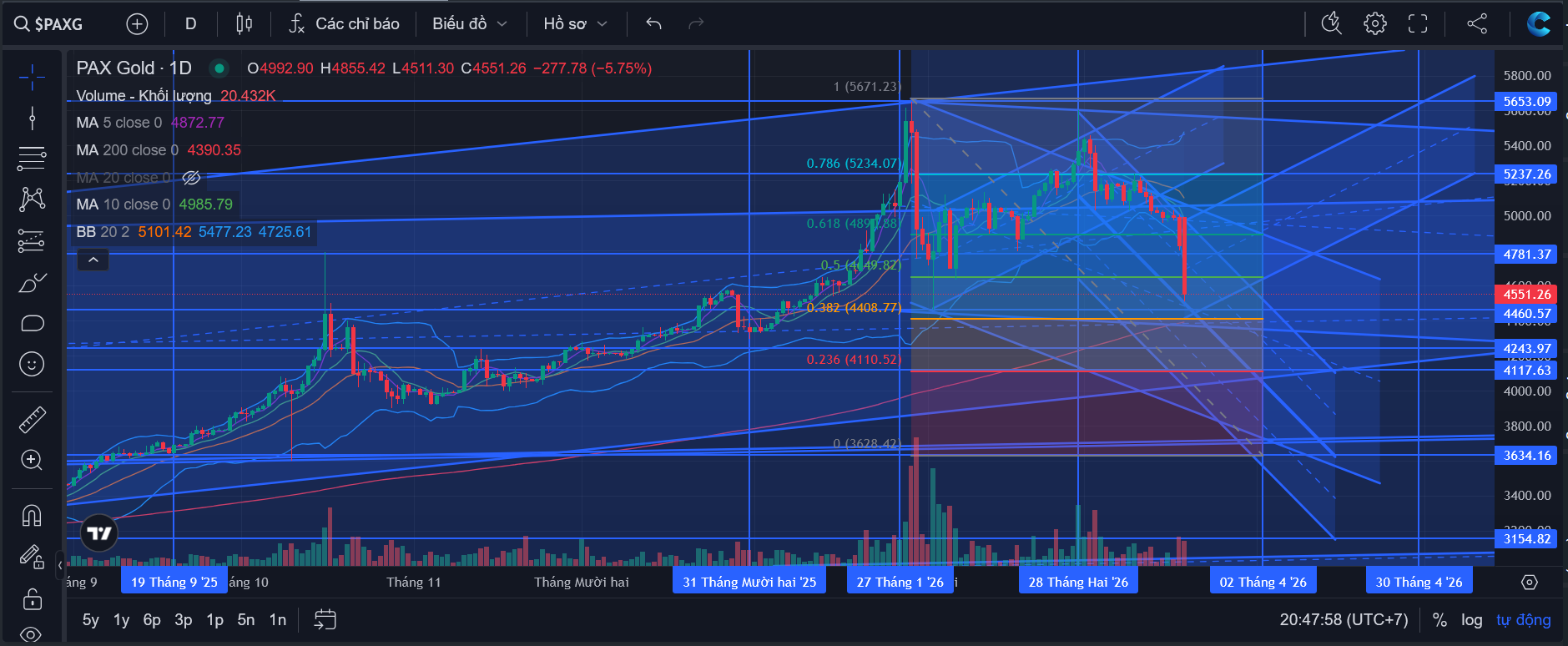
Task: Share the chart via share icon
Action: tap(1477, 24)
